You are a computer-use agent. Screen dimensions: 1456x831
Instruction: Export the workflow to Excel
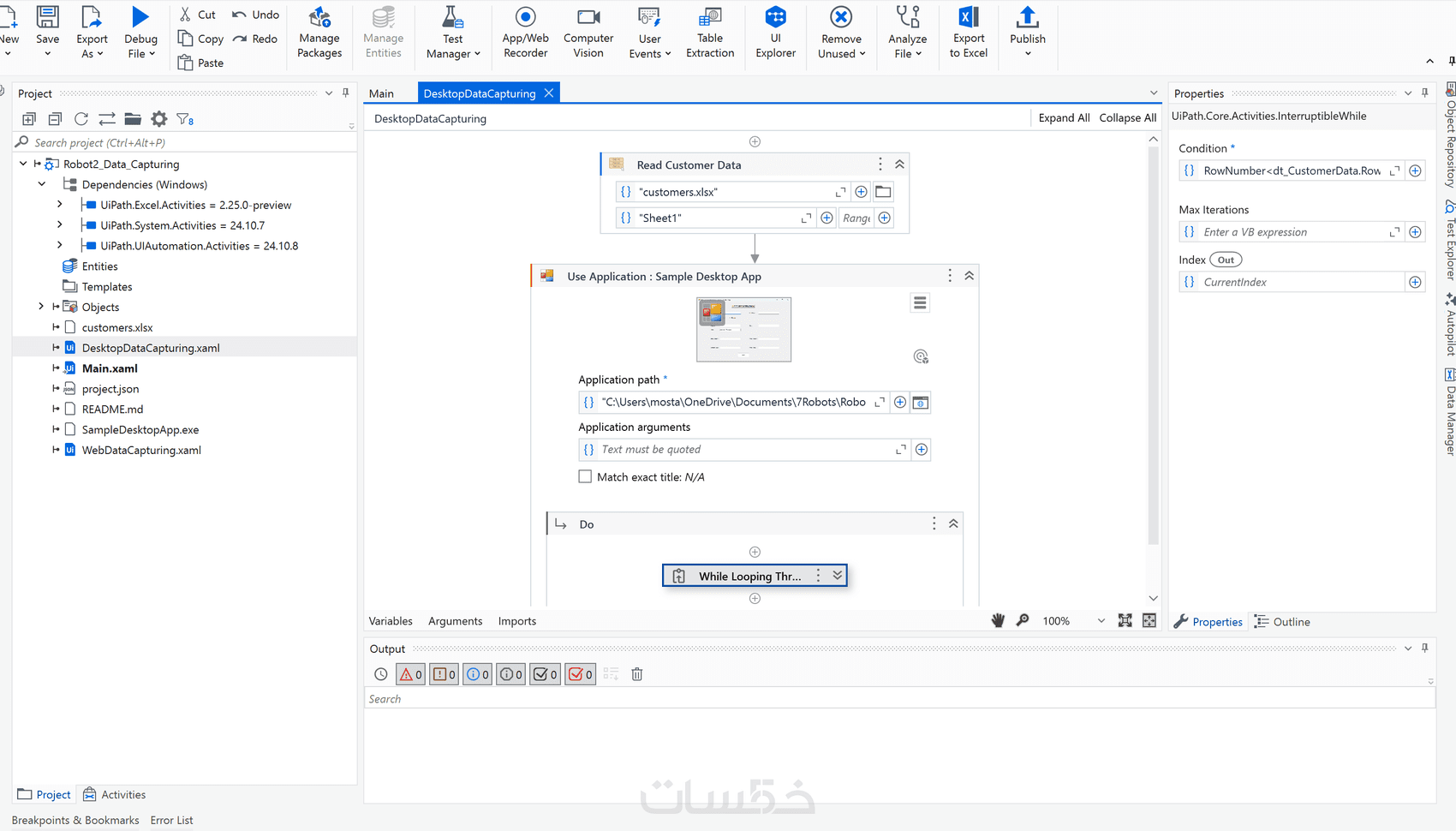pos(968,32)
